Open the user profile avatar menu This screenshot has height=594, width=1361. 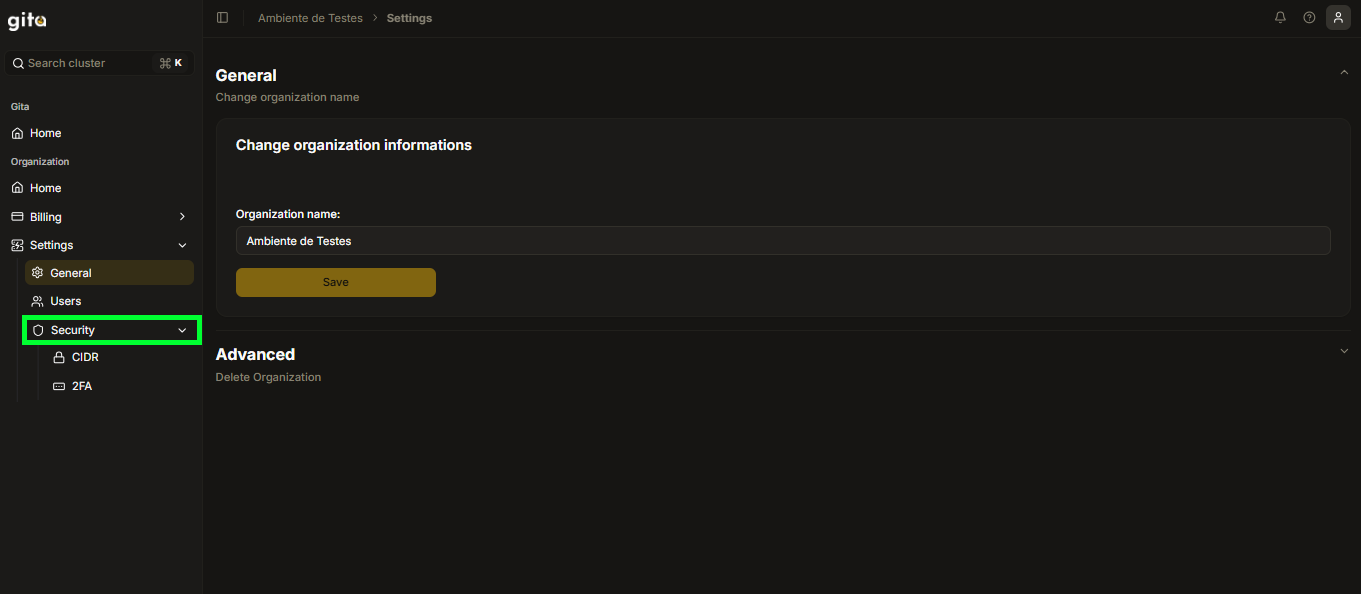[x=1338, y=18]
